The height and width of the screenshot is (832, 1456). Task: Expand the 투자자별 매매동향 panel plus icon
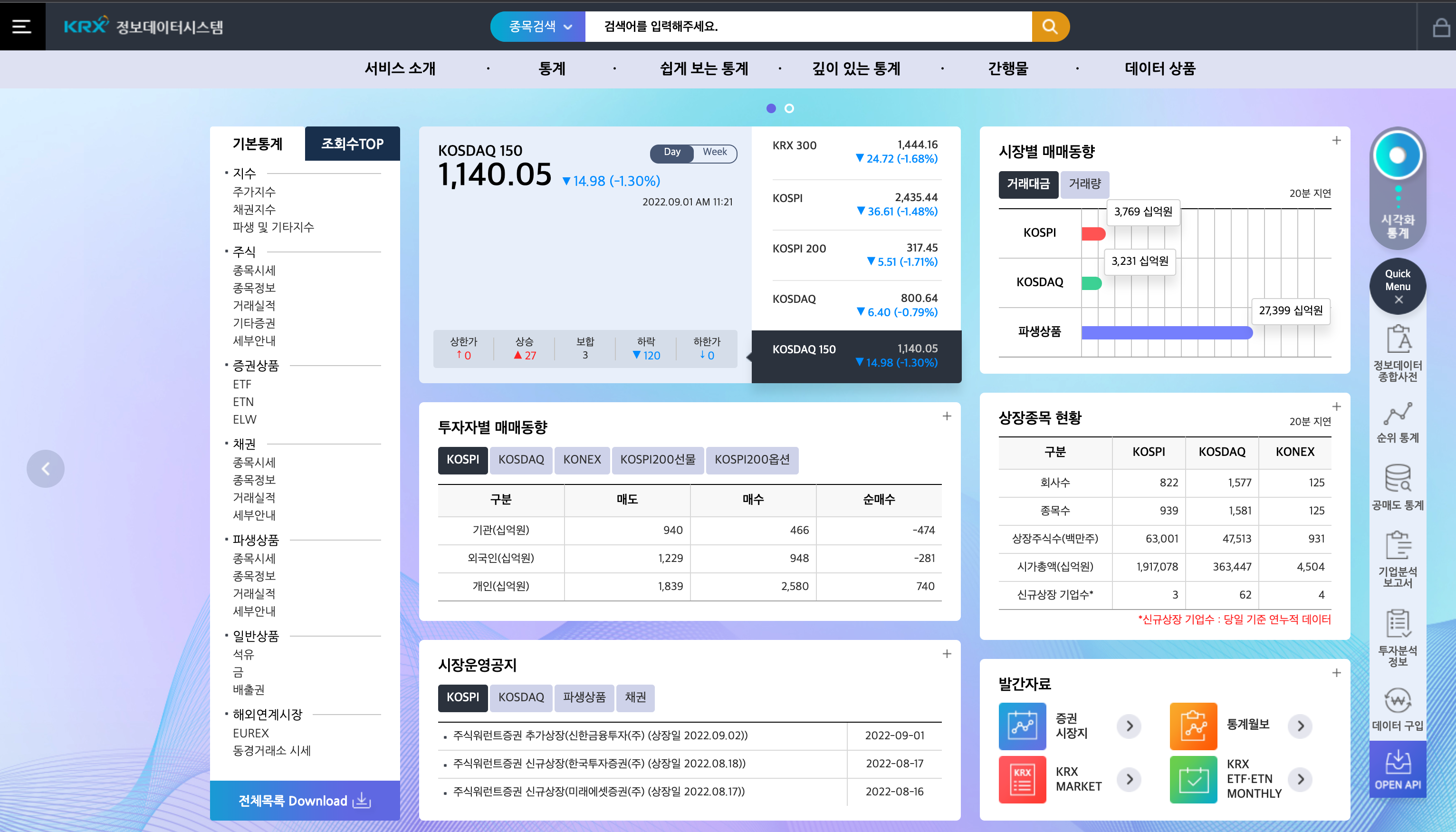pos(947,416)
